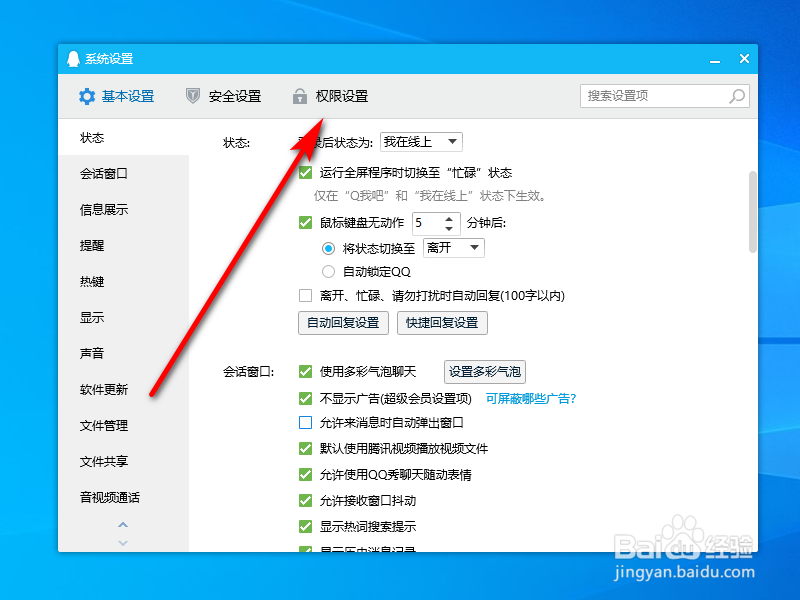
Task: Select 文件管理 in the sidebar
Action: click(x=123, y=426)
